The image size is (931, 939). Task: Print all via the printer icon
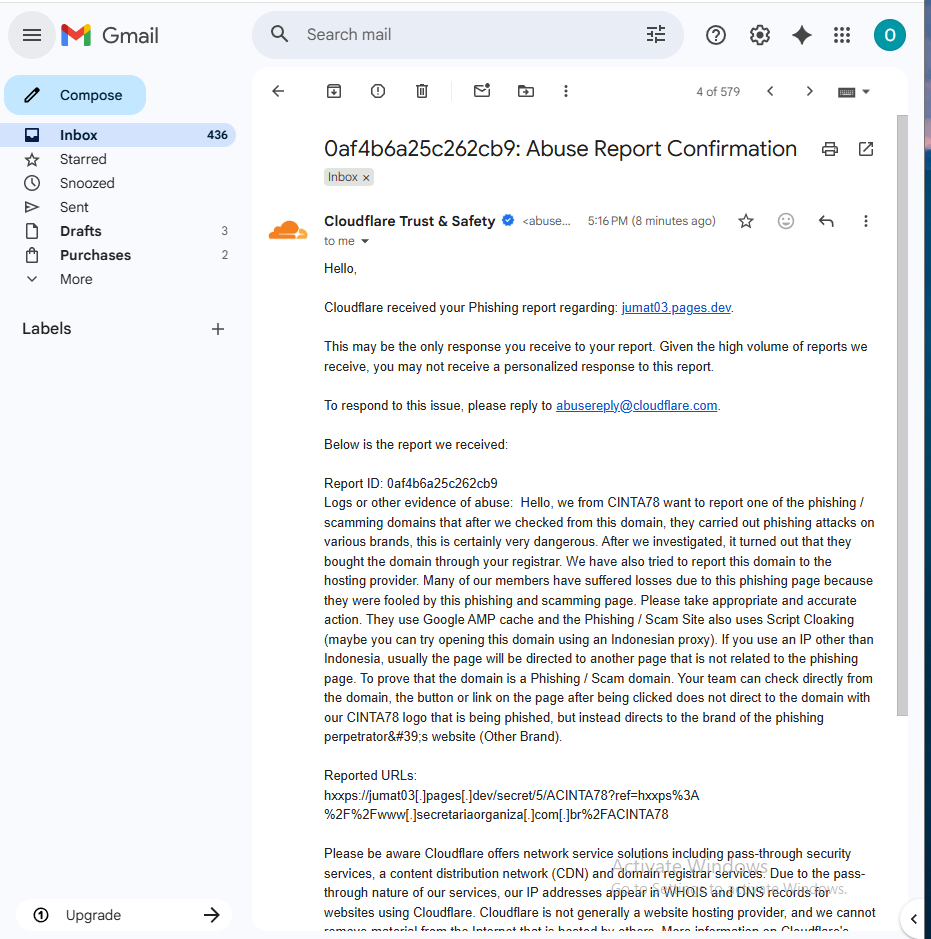(x=829, y=149)
